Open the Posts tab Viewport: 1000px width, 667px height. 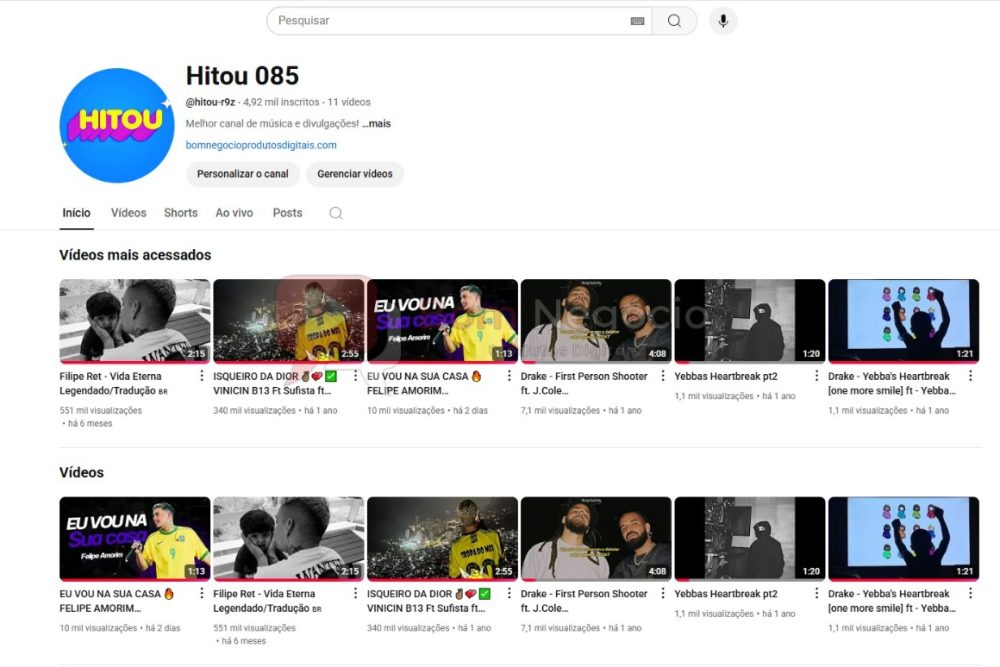[288, 213]
